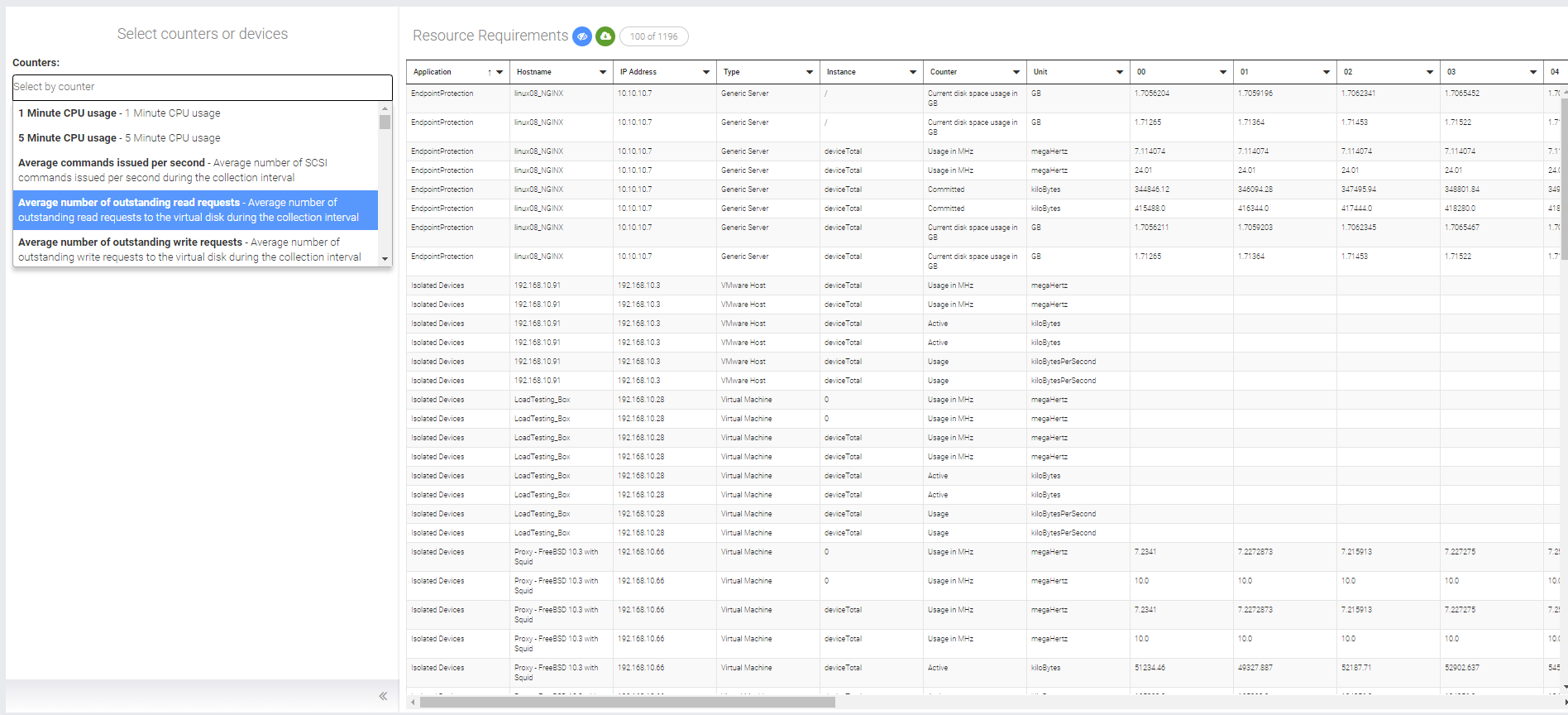The width and height of the screenshot is (1568, 715).
Task: Click the table's vertical scrollbar thumb
Action: 1563,180
